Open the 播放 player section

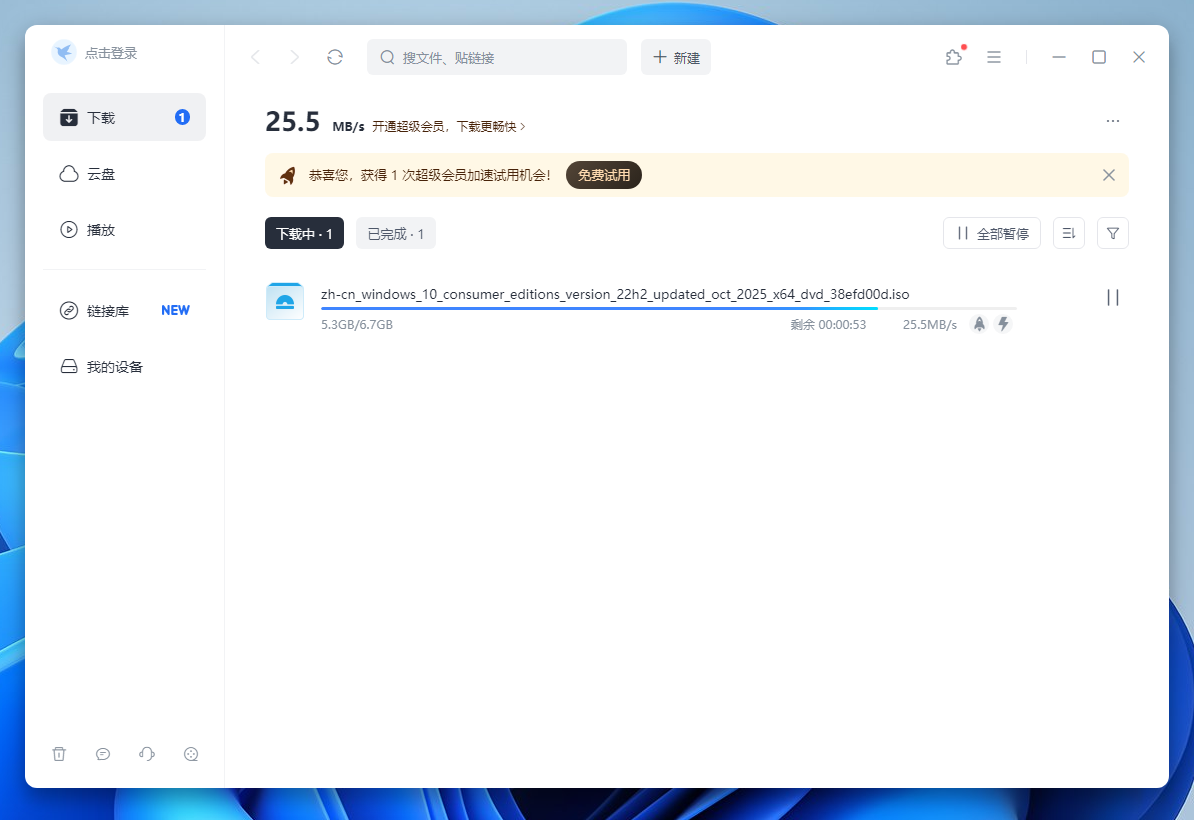point(124,229)
